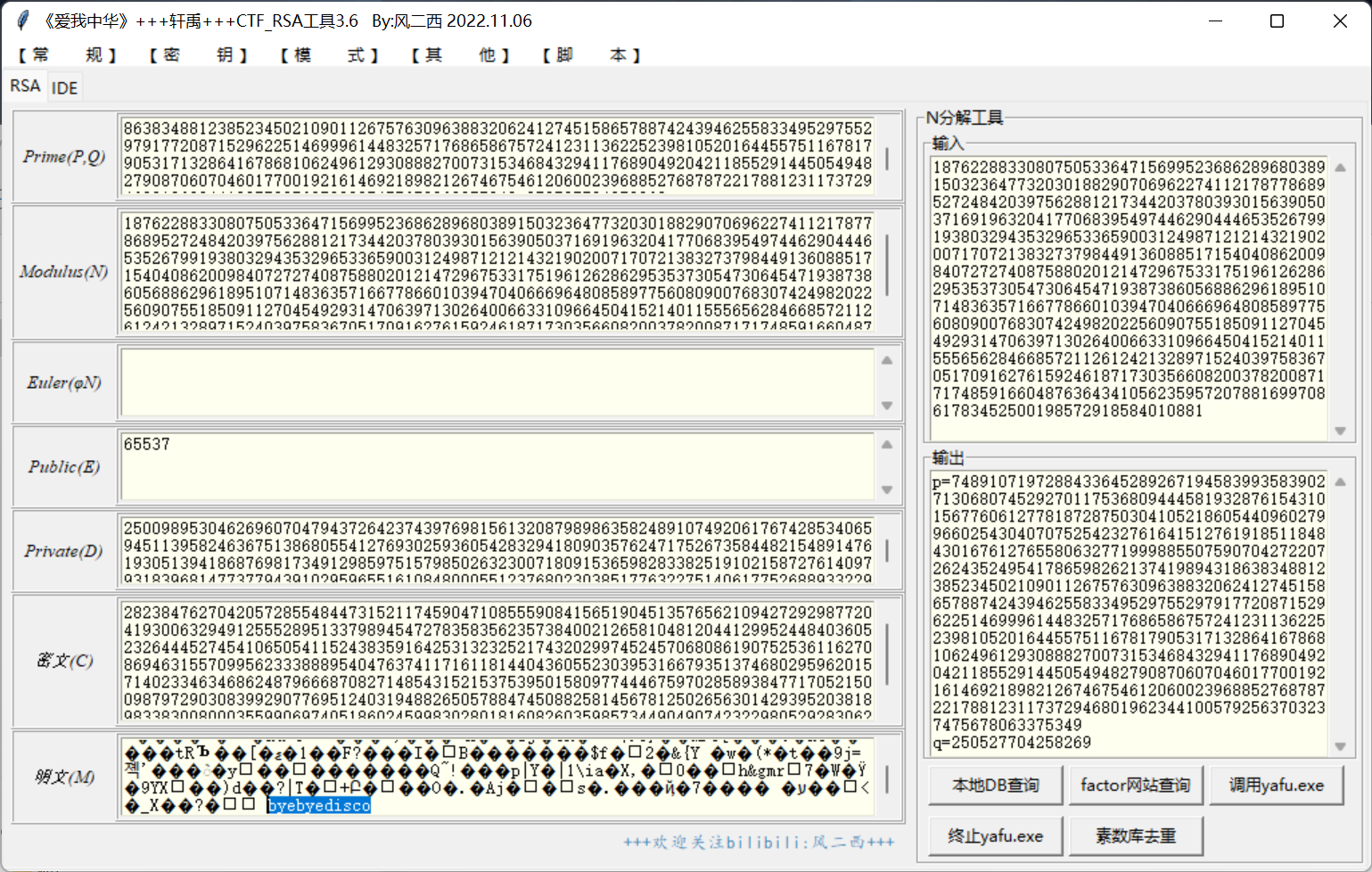The height and width of the screenshot is (872, 1372).
Task: Maximize the CTF_RSA tool window
Action: [1277, 21]
